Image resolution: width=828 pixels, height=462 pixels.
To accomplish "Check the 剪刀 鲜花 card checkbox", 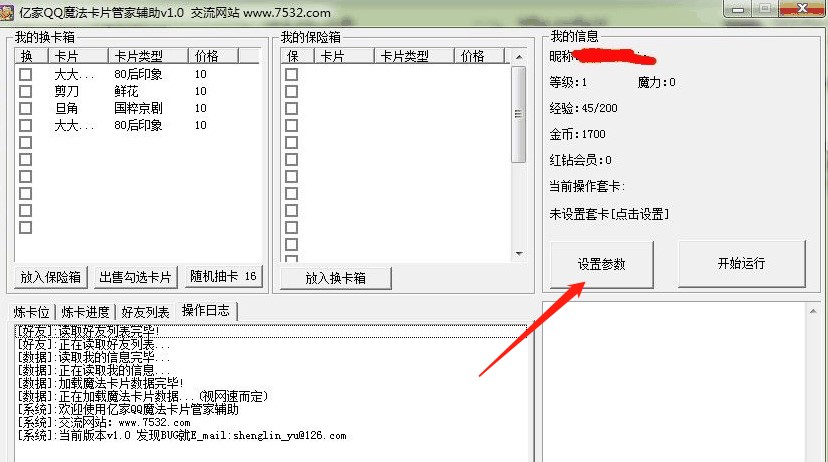I will pyautogui.click(x=25, y=91).
